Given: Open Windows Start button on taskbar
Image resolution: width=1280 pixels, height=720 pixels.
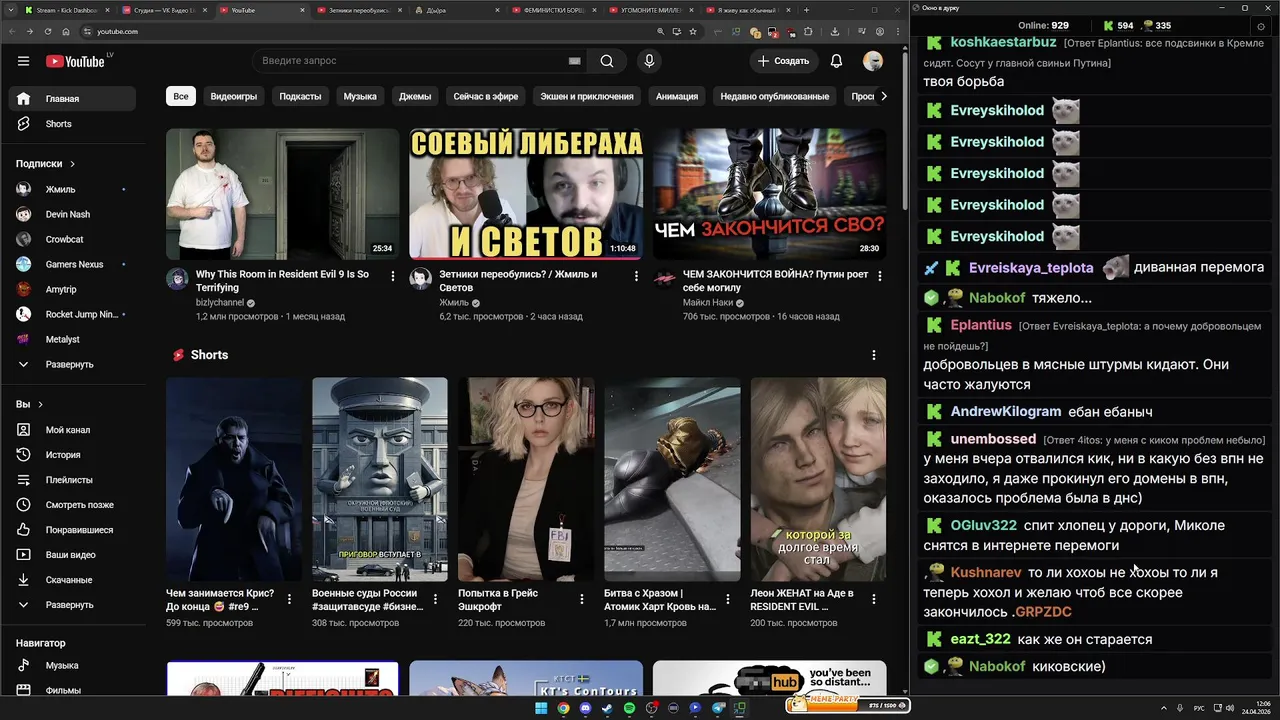Looking at the screenshot, I should click(541, 708).
